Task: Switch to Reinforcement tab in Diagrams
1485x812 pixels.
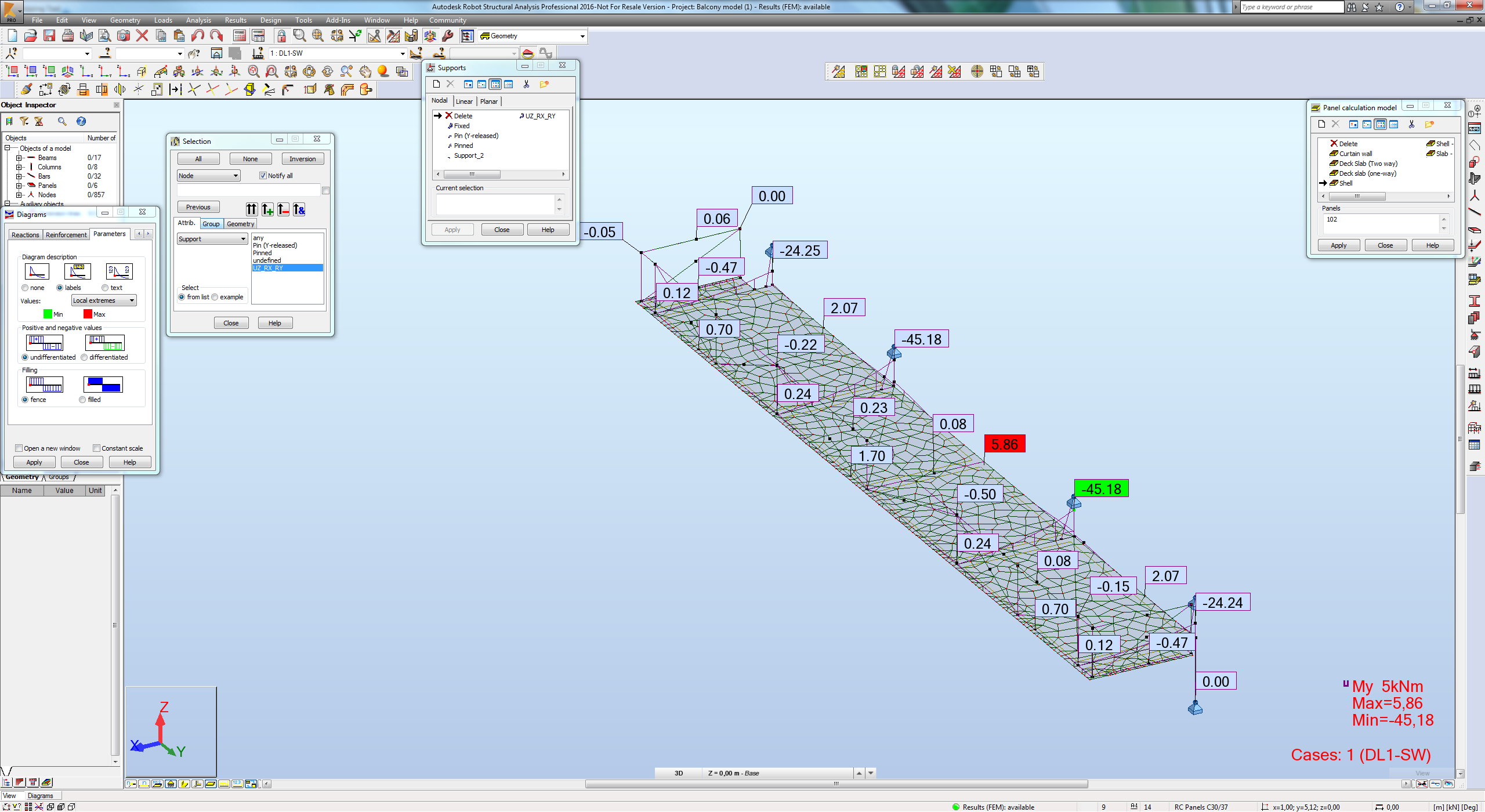Action: click(x=66, y=235)
